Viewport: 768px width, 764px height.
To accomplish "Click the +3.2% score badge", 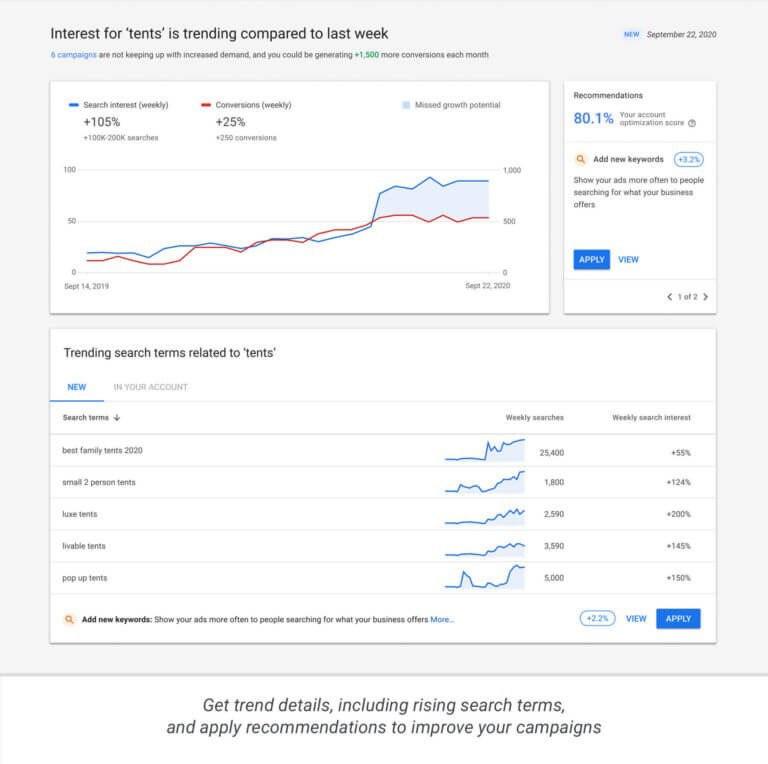I will pos(689,159).
